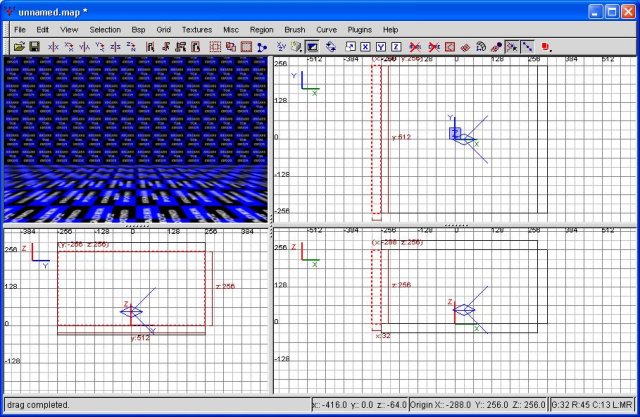Click the 'drag completed.' status message
This screenshot has height=417, width=640.
click(38, 405)
